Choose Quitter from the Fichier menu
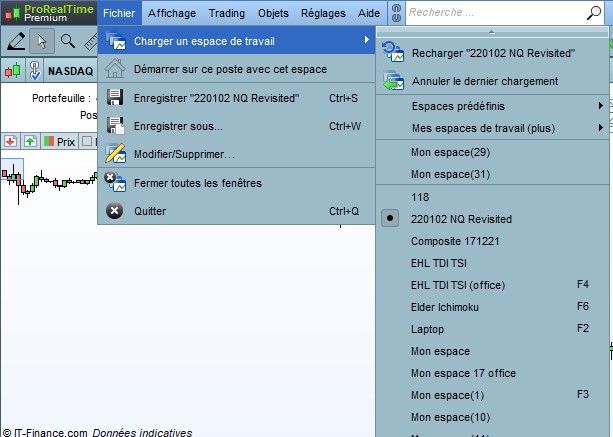613x437 pixels. [x=236, y=211]
